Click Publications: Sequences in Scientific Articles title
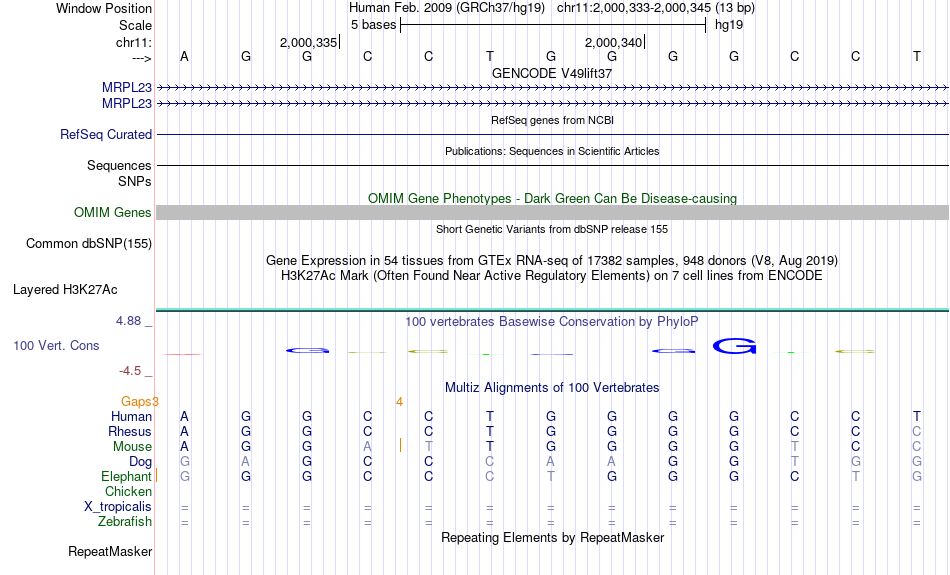Screen dimensions: 950x575 coord(552,151)
